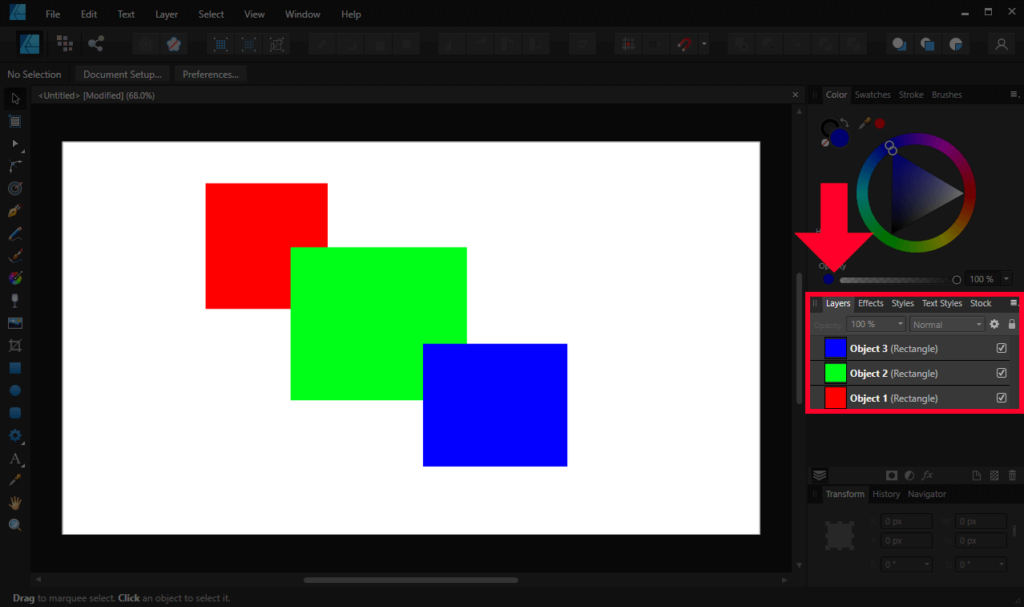Open the Layer menu
The image size is (1024, 607).
[x=166, y=14]
